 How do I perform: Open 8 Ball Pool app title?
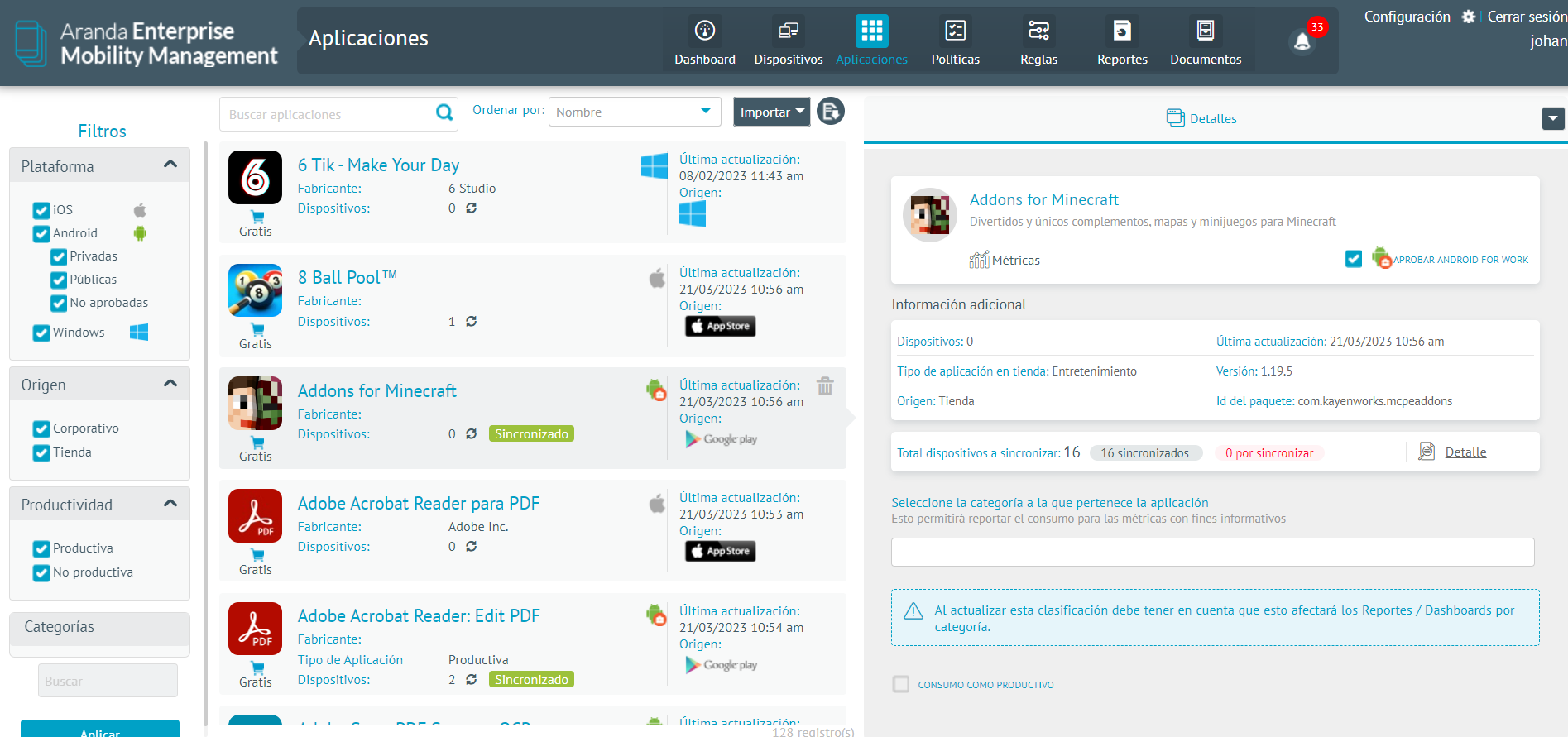click(348, 278)
